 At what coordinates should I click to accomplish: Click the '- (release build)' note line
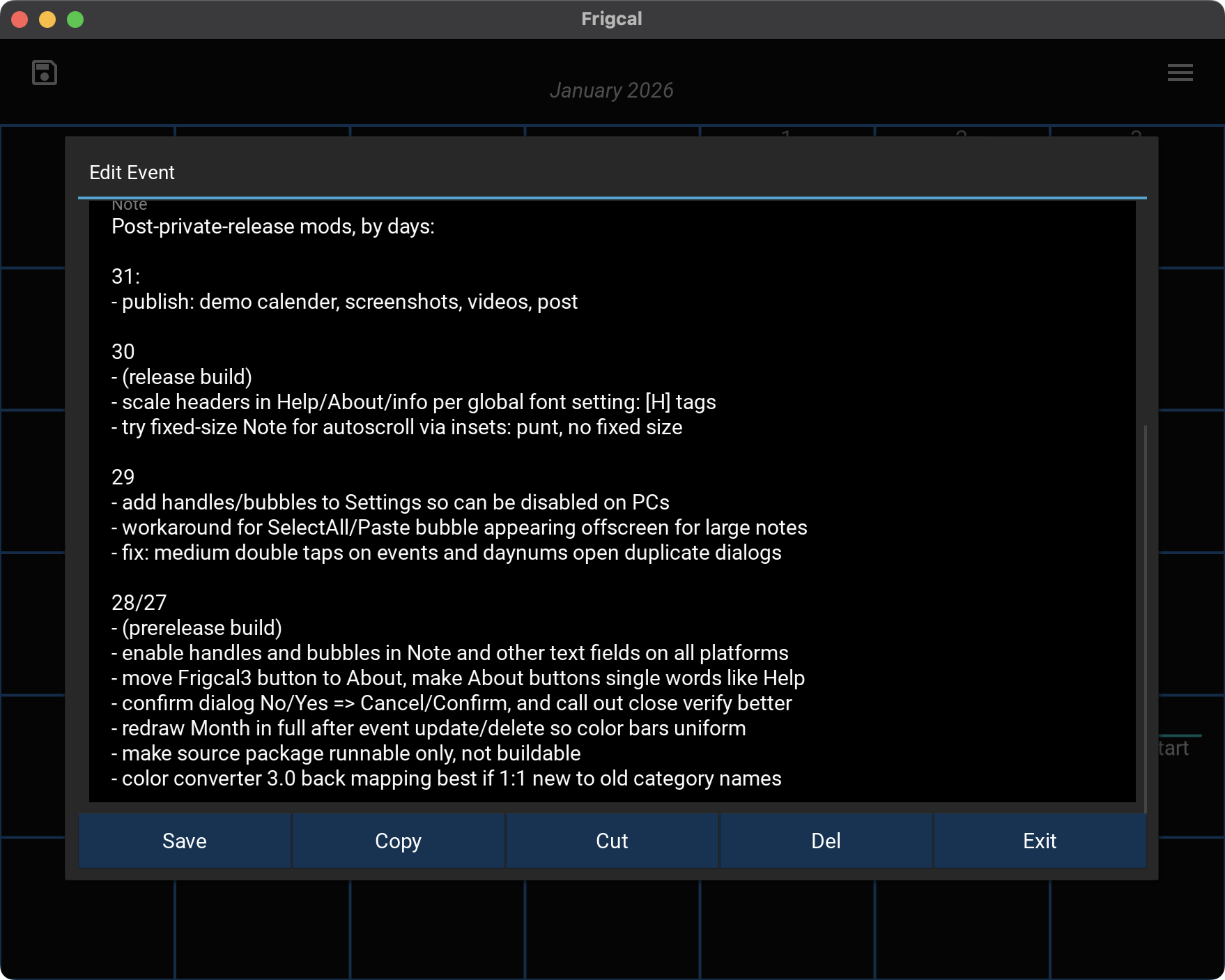coord(182,377)
